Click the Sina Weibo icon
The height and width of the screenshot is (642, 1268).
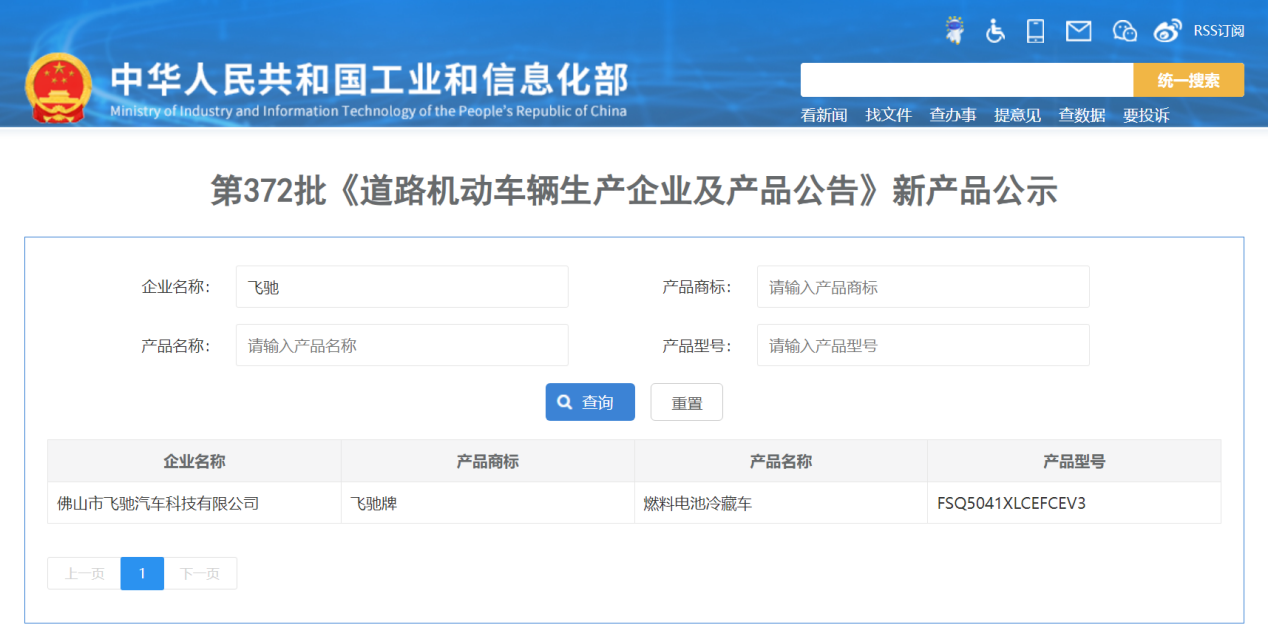click(1167, 30)
